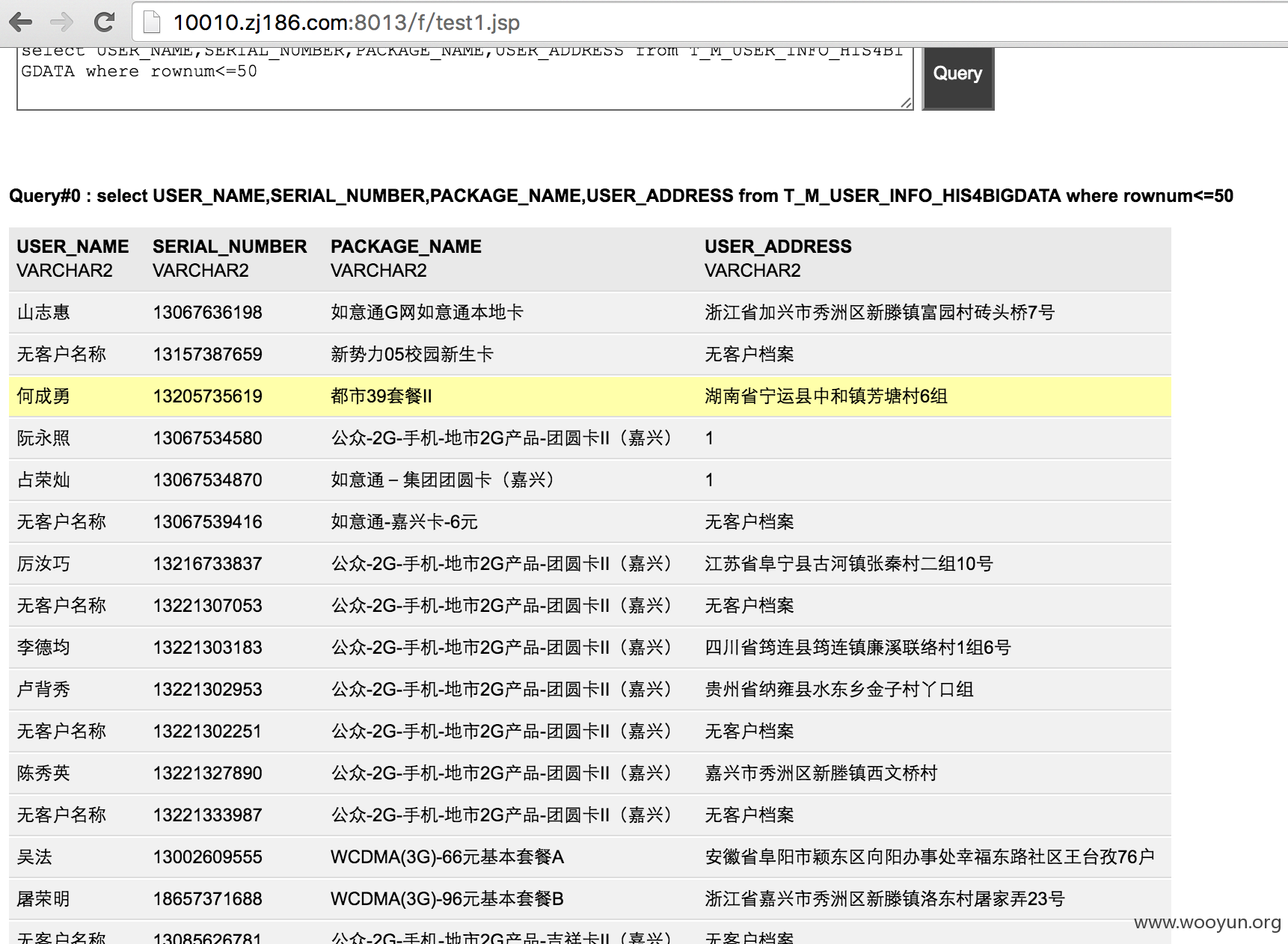Click the SERIAL_NUMBER column header
This screenshot has height=944, width=1288.
click(230, 246)
